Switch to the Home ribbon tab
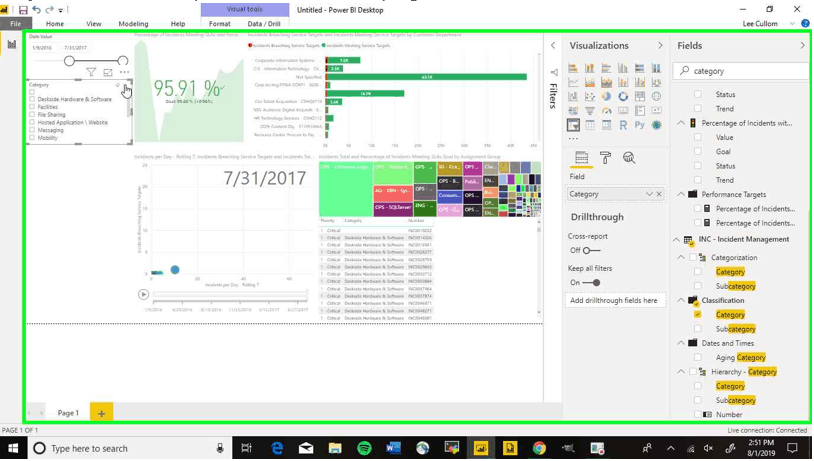The height and width of the screenshot is (461, 814). coord(55,23)
